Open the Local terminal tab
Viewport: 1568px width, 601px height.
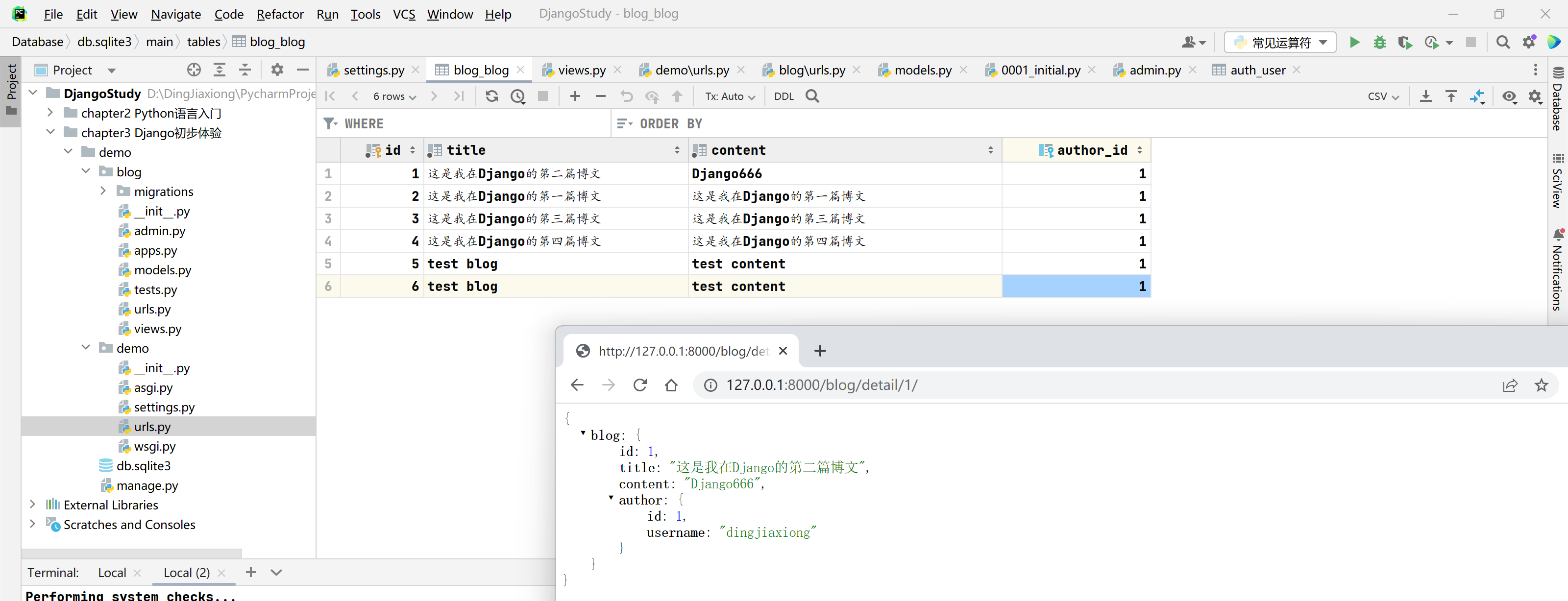click(x=112, y=573)
